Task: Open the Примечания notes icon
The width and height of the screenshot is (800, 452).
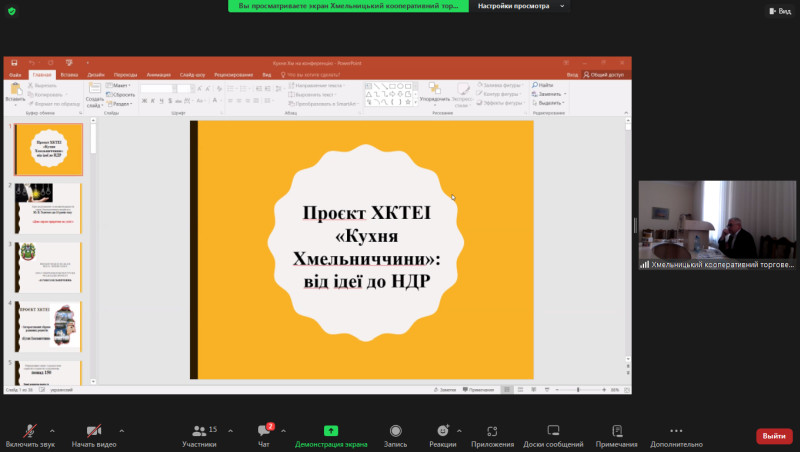Action: (x=617, y=431)
